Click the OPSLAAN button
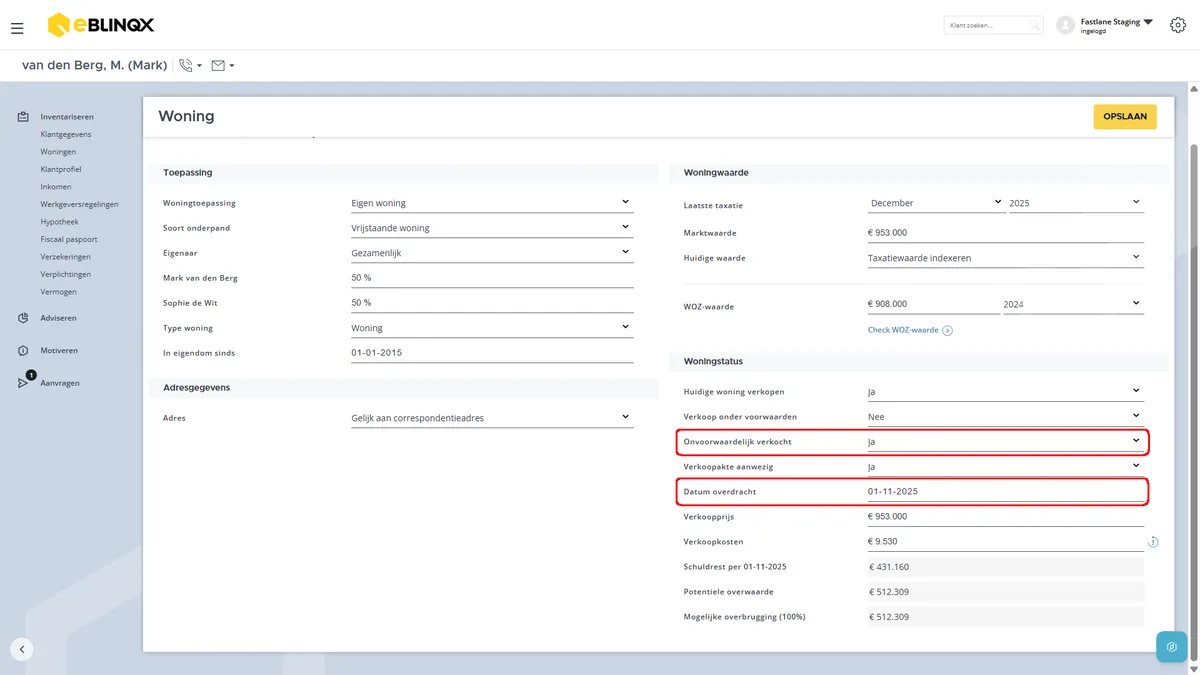 tap(1125, 116)
